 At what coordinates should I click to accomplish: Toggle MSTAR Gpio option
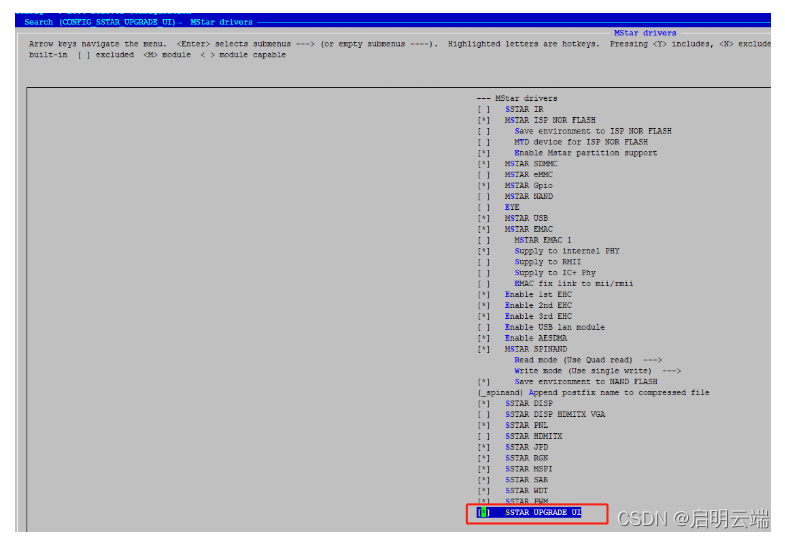pyautogui.click(x=484, y=186)
